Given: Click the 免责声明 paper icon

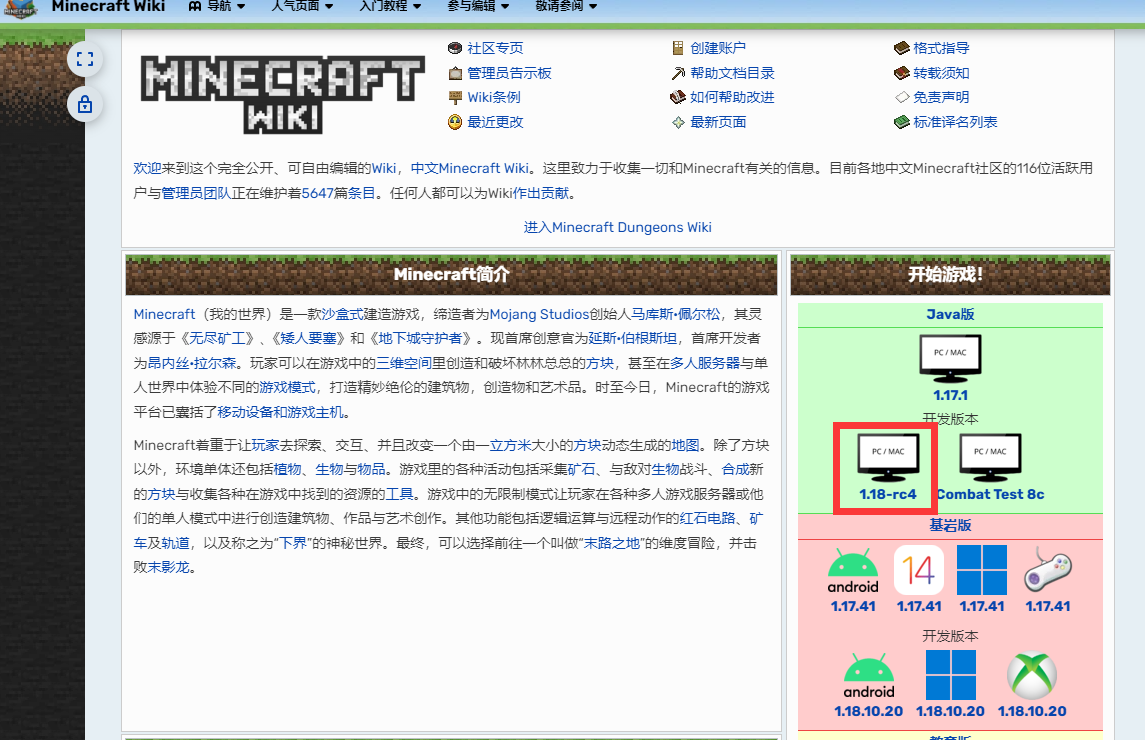Looking at the screenshot, I should click(x=902, y=97).
